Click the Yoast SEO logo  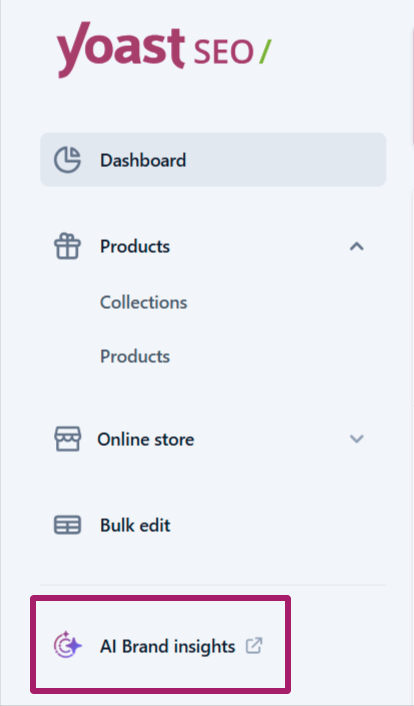(x=164, y=50)
